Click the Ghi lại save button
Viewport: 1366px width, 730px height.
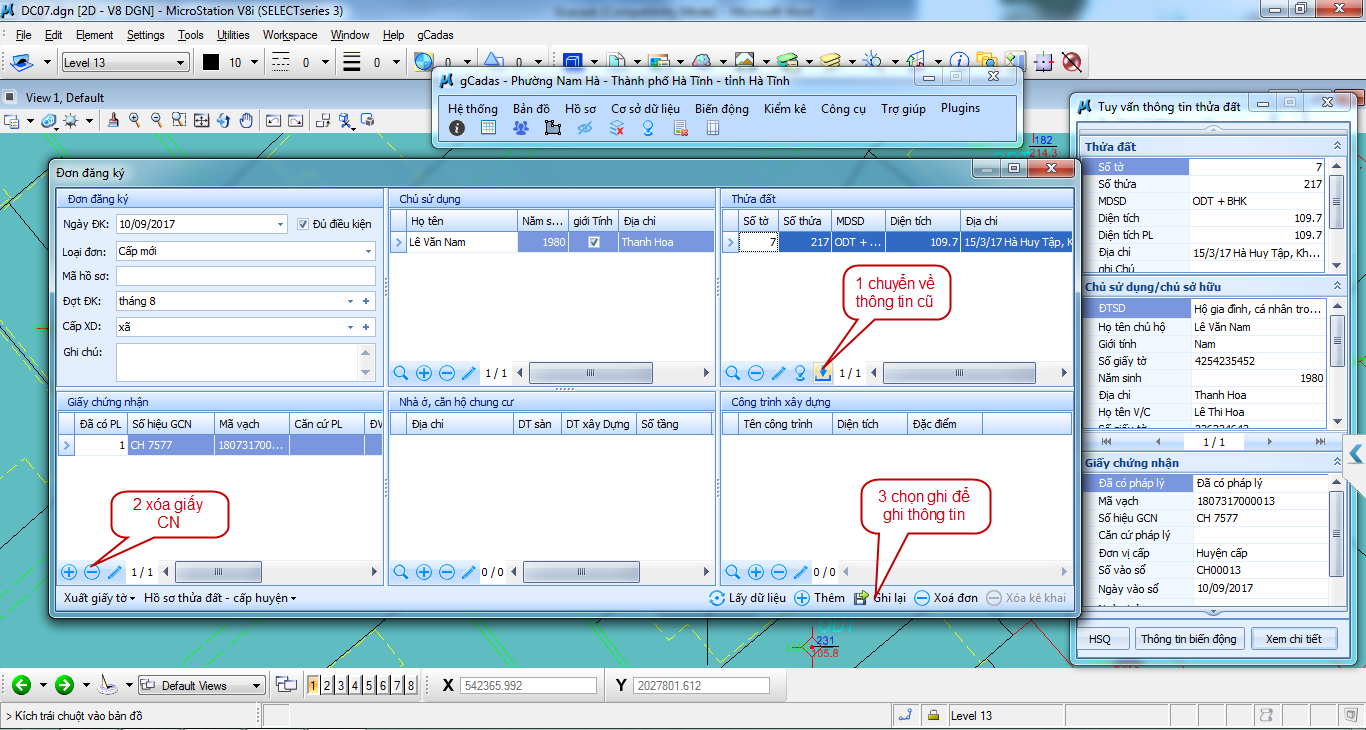click(x=879, y=598)
